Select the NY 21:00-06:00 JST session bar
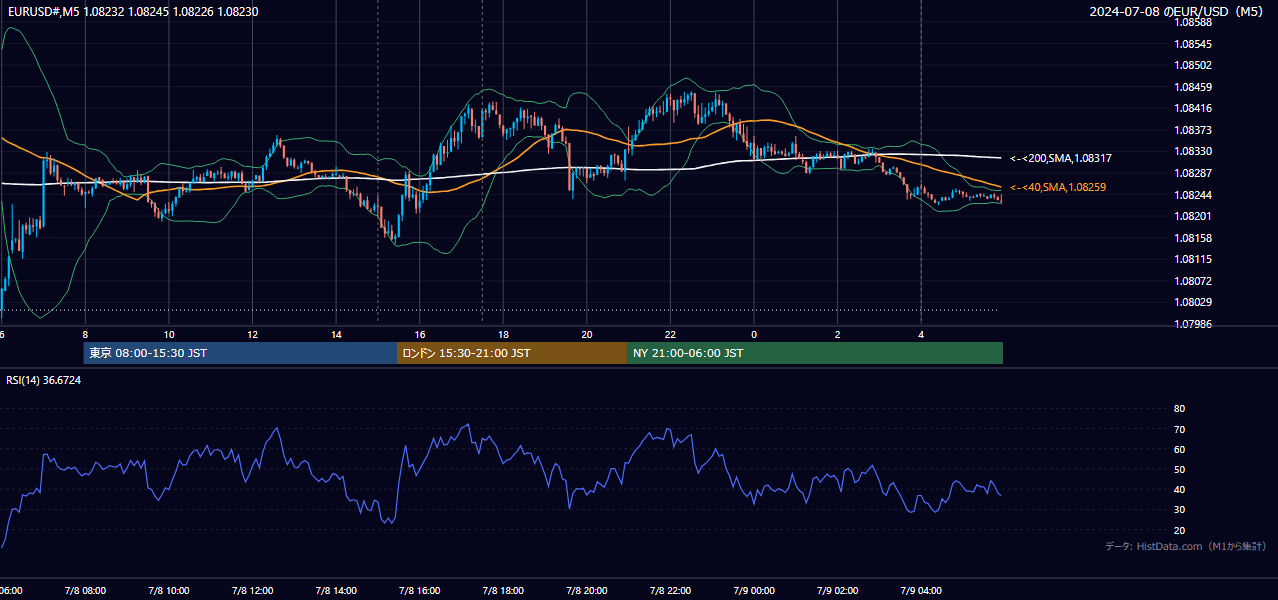The width and height of the screenshot is (1278, 600). 815,353
